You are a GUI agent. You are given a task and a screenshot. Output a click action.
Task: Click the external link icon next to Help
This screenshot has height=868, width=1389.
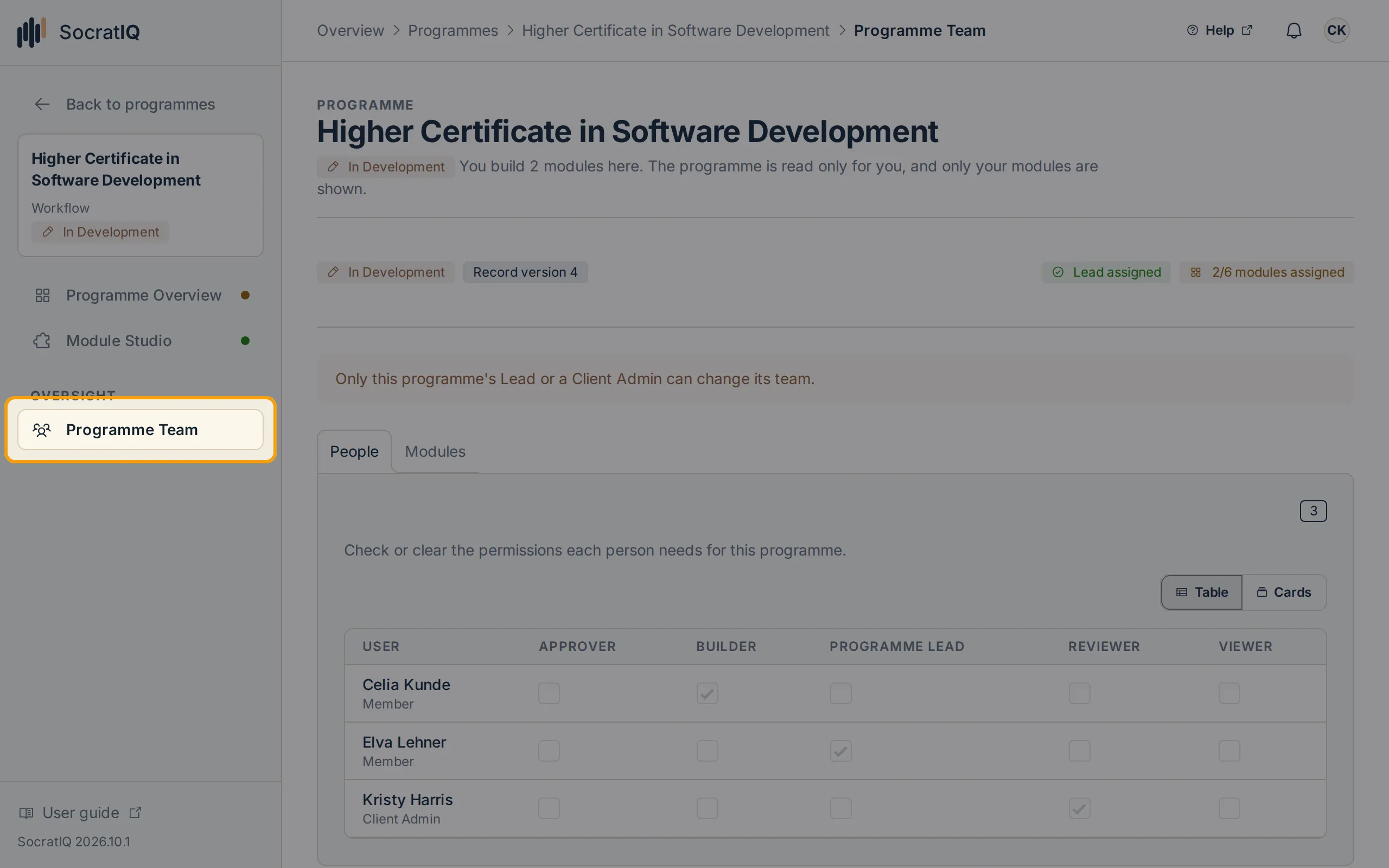[1247, 30]
